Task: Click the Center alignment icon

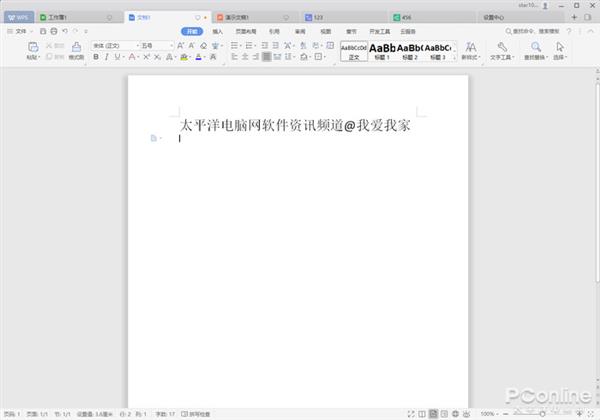Action: pos(245,57)
